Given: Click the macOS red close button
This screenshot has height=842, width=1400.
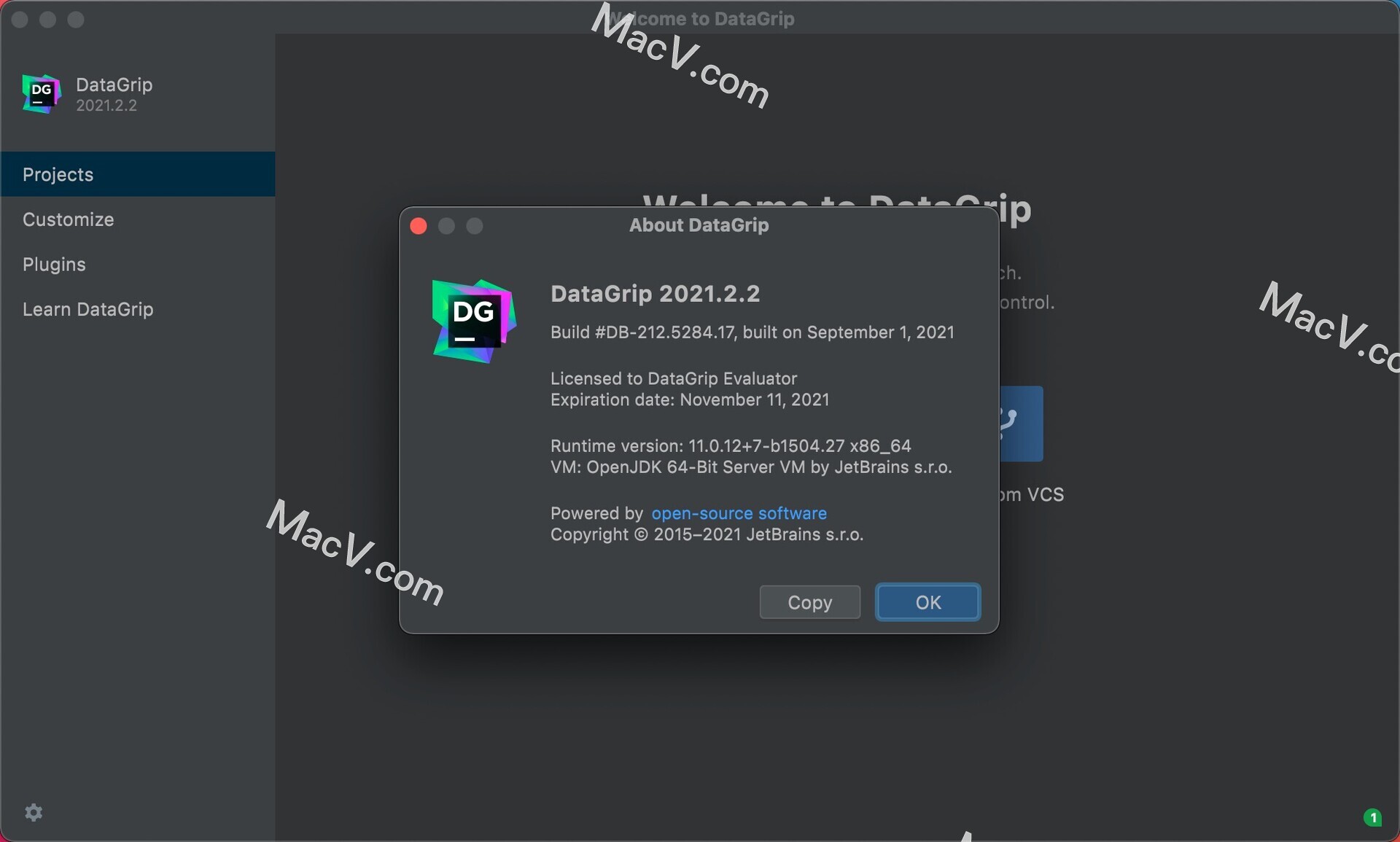Looking at the screenshot, I should coord(419,225).
